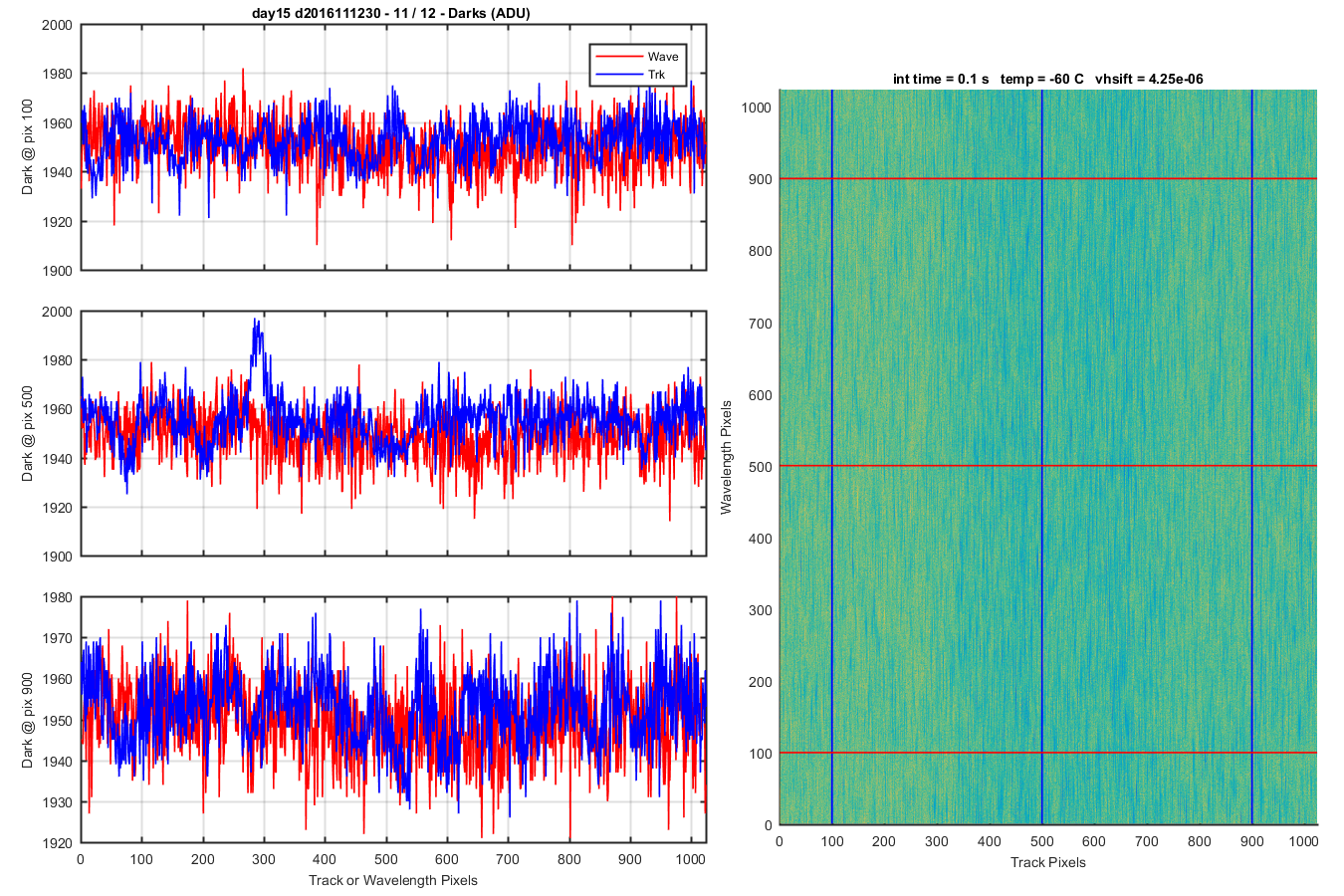Click the image title with int time and temp
Screen dimensions: 1344x896
coord(1048,79)
